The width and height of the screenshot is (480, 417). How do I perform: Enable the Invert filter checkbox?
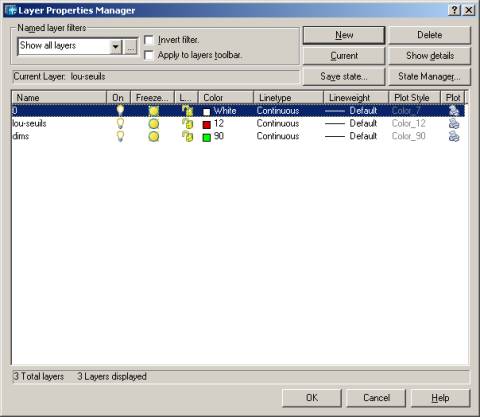coord(149,40)
